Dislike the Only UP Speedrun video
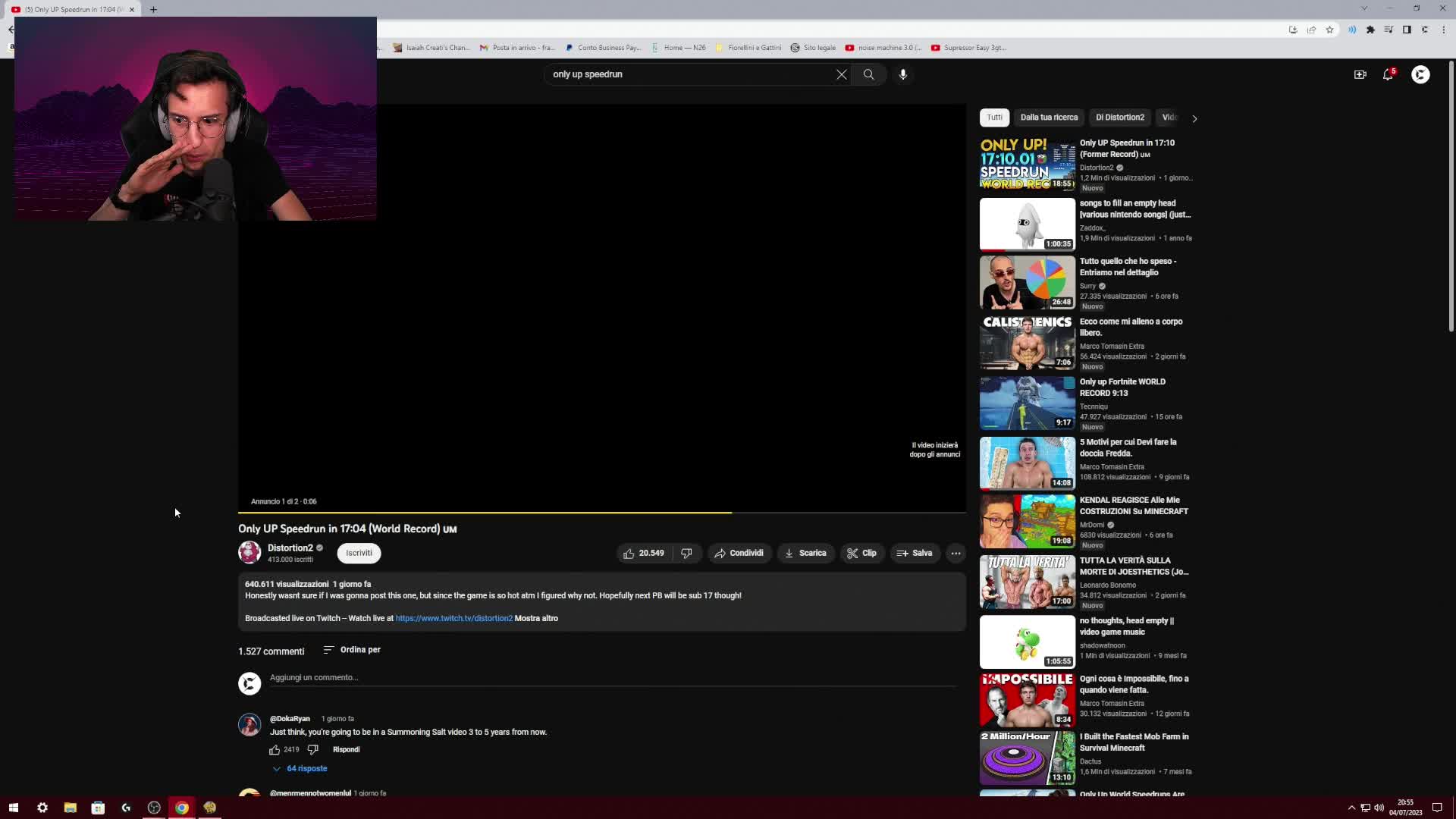The width and height of the screenshot is (1456, 819). point(687,554)
